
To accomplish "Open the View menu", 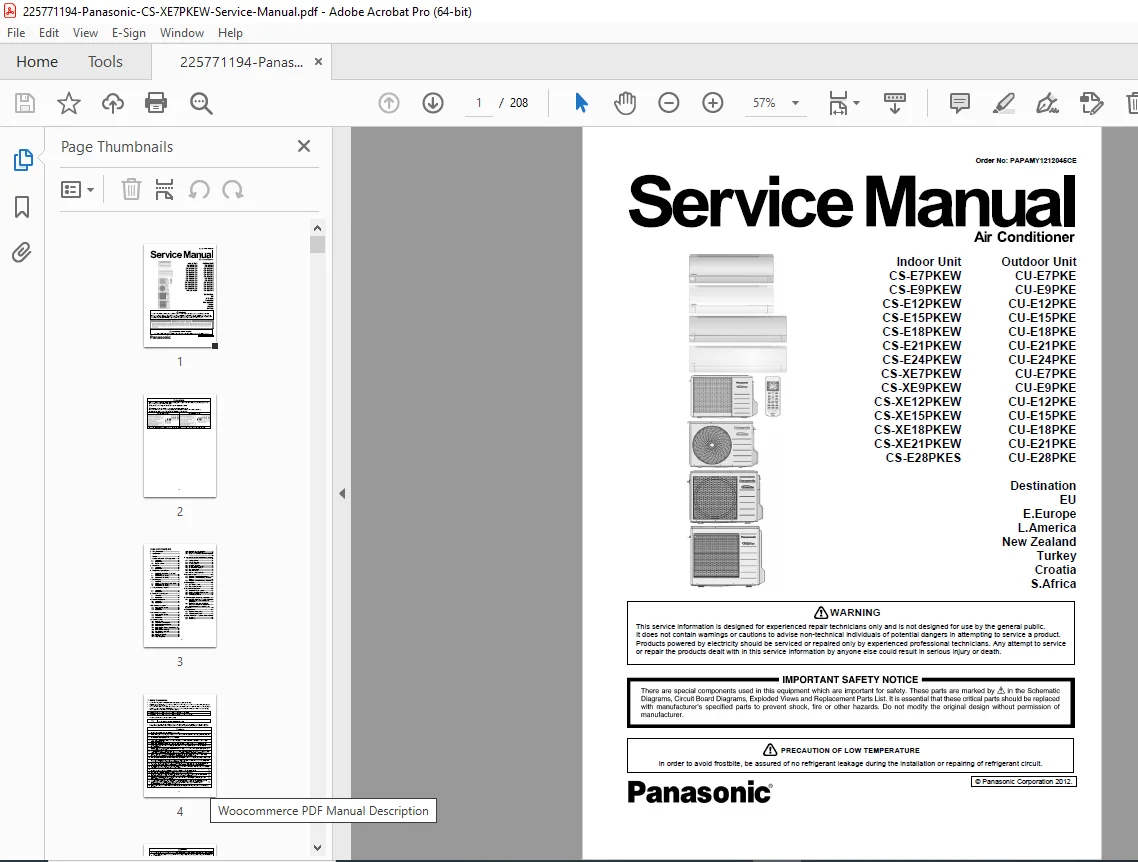I will pyautogui.click(x=85, y=33).
